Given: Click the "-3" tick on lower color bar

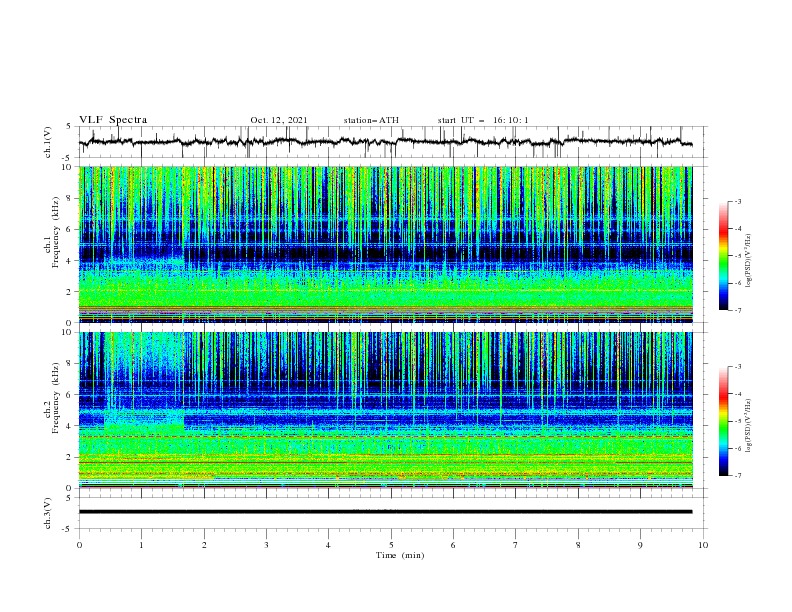Looking at the screenshot, I should click(737, 367).
